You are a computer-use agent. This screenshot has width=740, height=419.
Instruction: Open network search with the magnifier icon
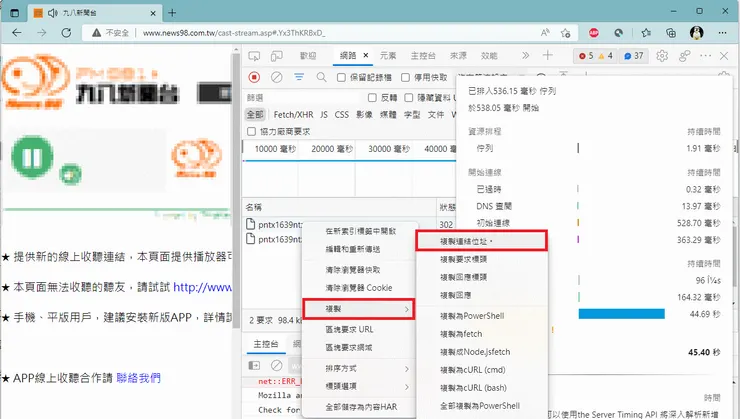point(321,77)
